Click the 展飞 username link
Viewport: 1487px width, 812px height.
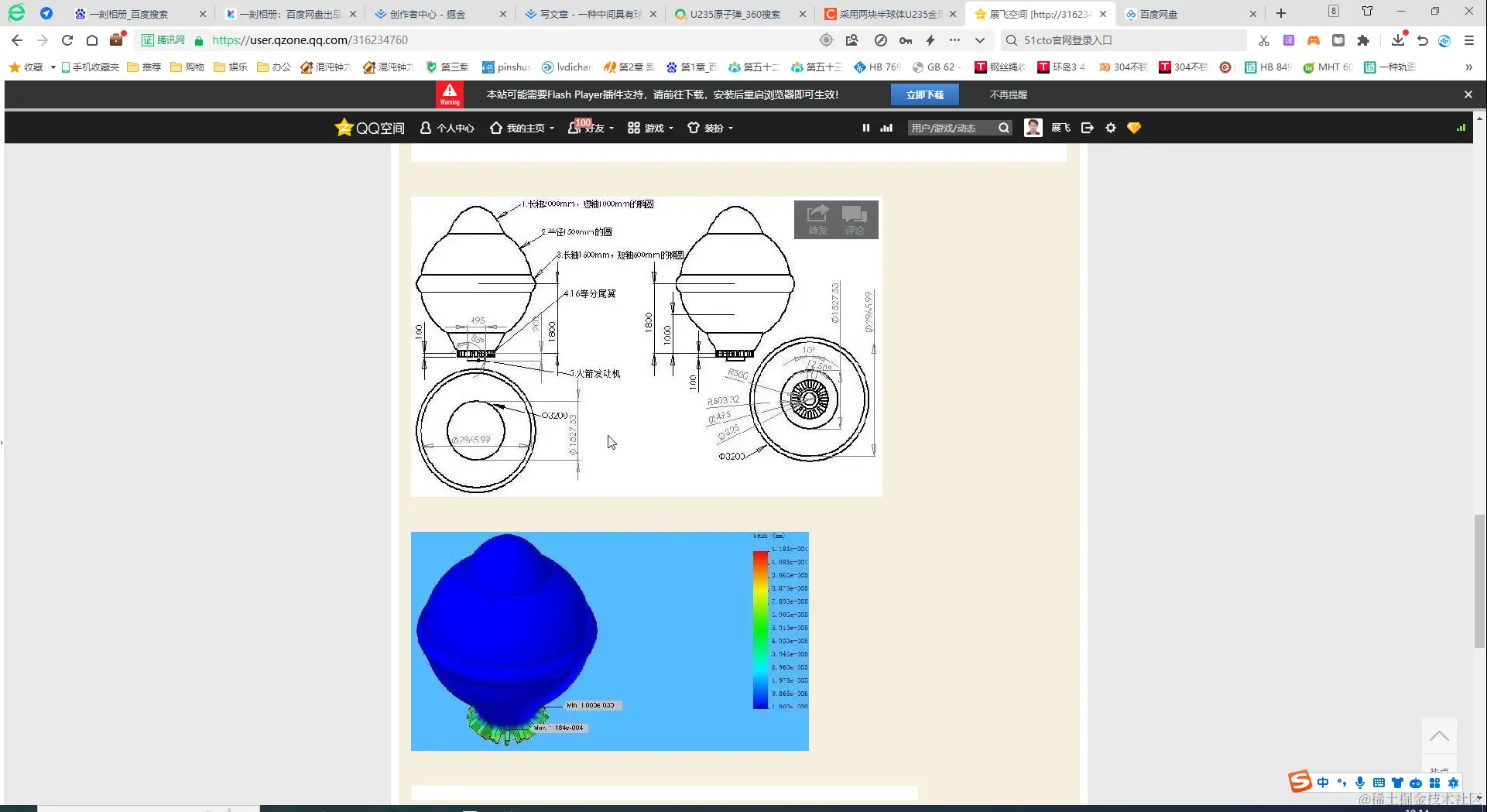[x=1060, y=128]
